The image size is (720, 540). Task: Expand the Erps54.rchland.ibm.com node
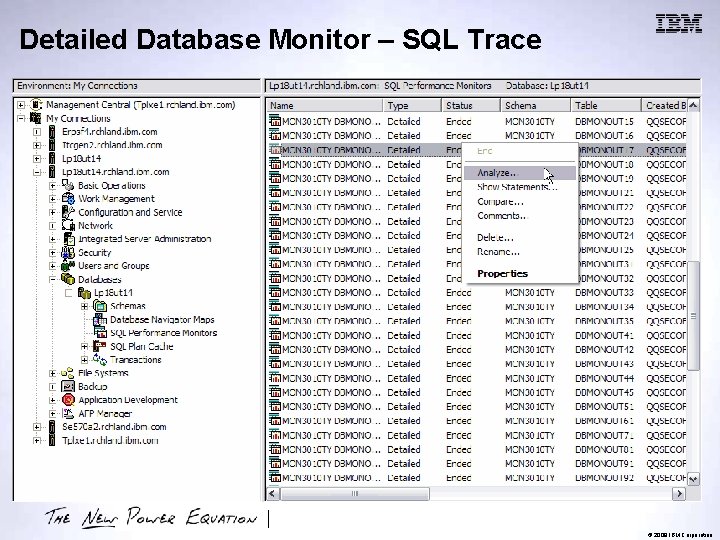coord(37,132)
